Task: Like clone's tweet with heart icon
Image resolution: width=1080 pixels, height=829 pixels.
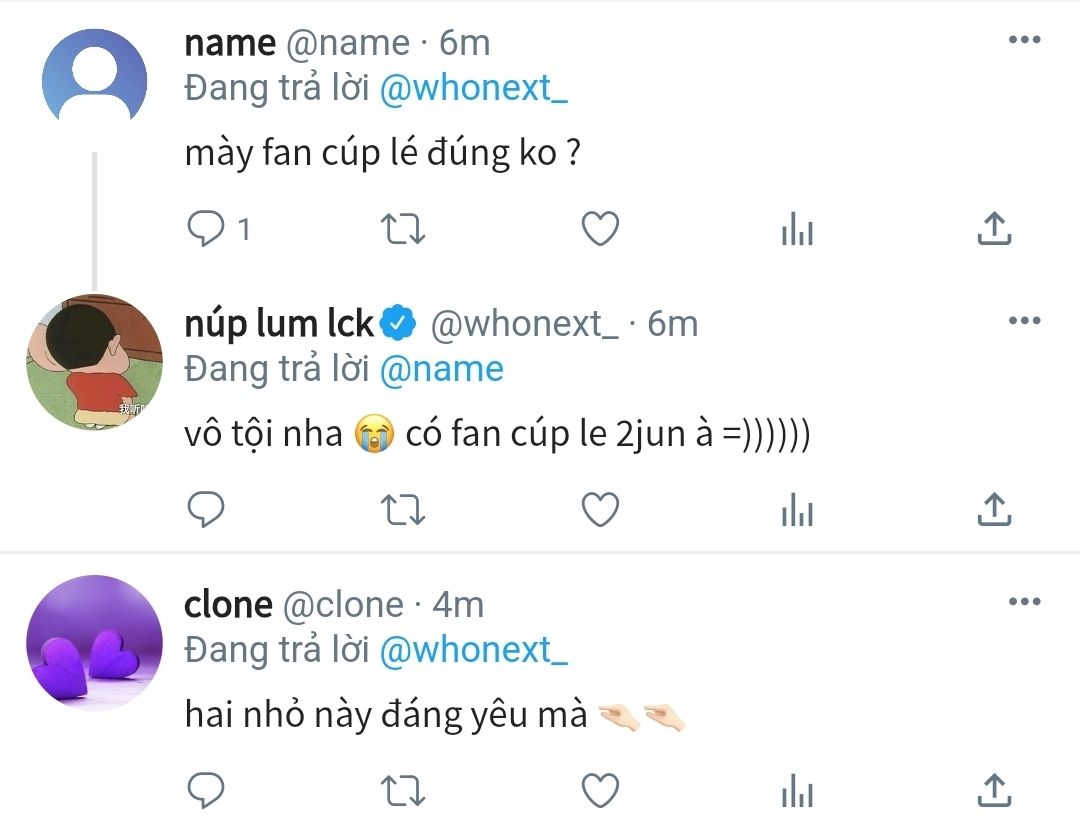Action: 601,790
